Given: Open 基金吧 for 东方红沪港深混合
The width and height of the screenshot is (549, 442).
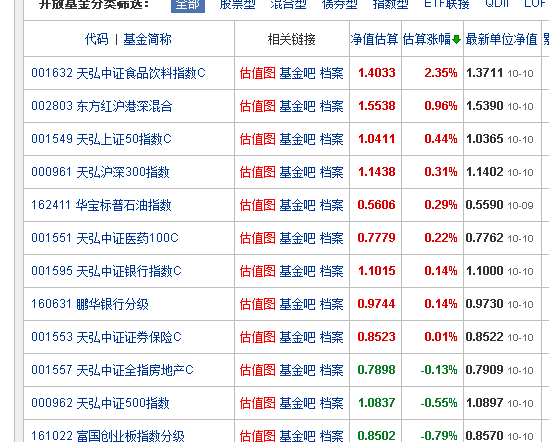Looking at the screenshot, I should click(298, 106).
